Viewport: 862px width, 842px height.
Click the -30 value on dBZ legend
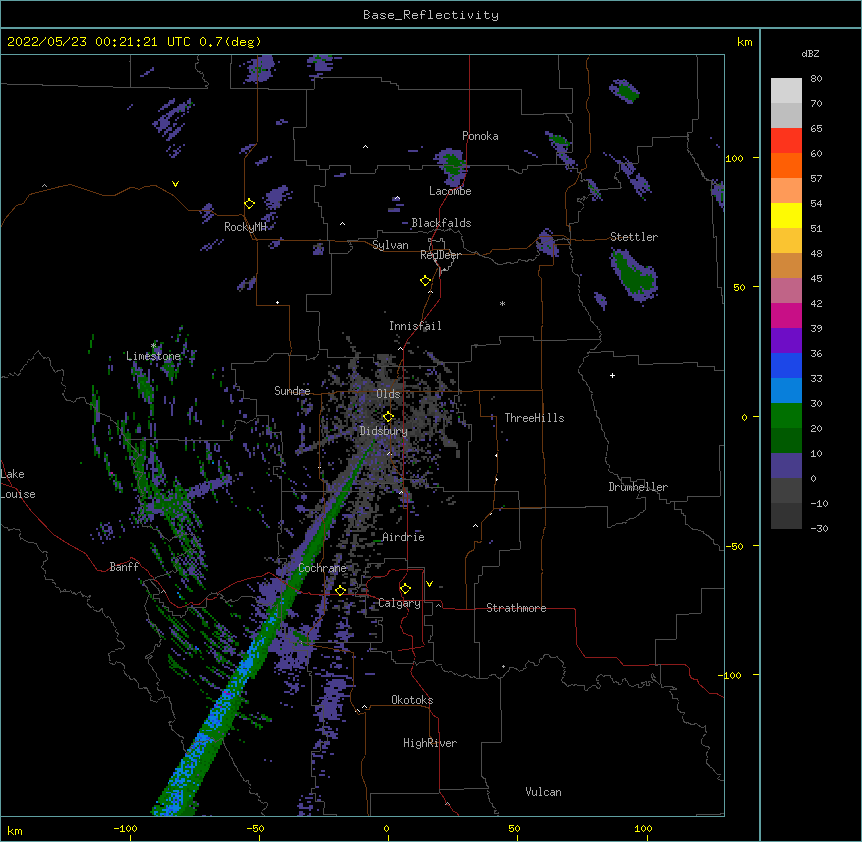819,529
